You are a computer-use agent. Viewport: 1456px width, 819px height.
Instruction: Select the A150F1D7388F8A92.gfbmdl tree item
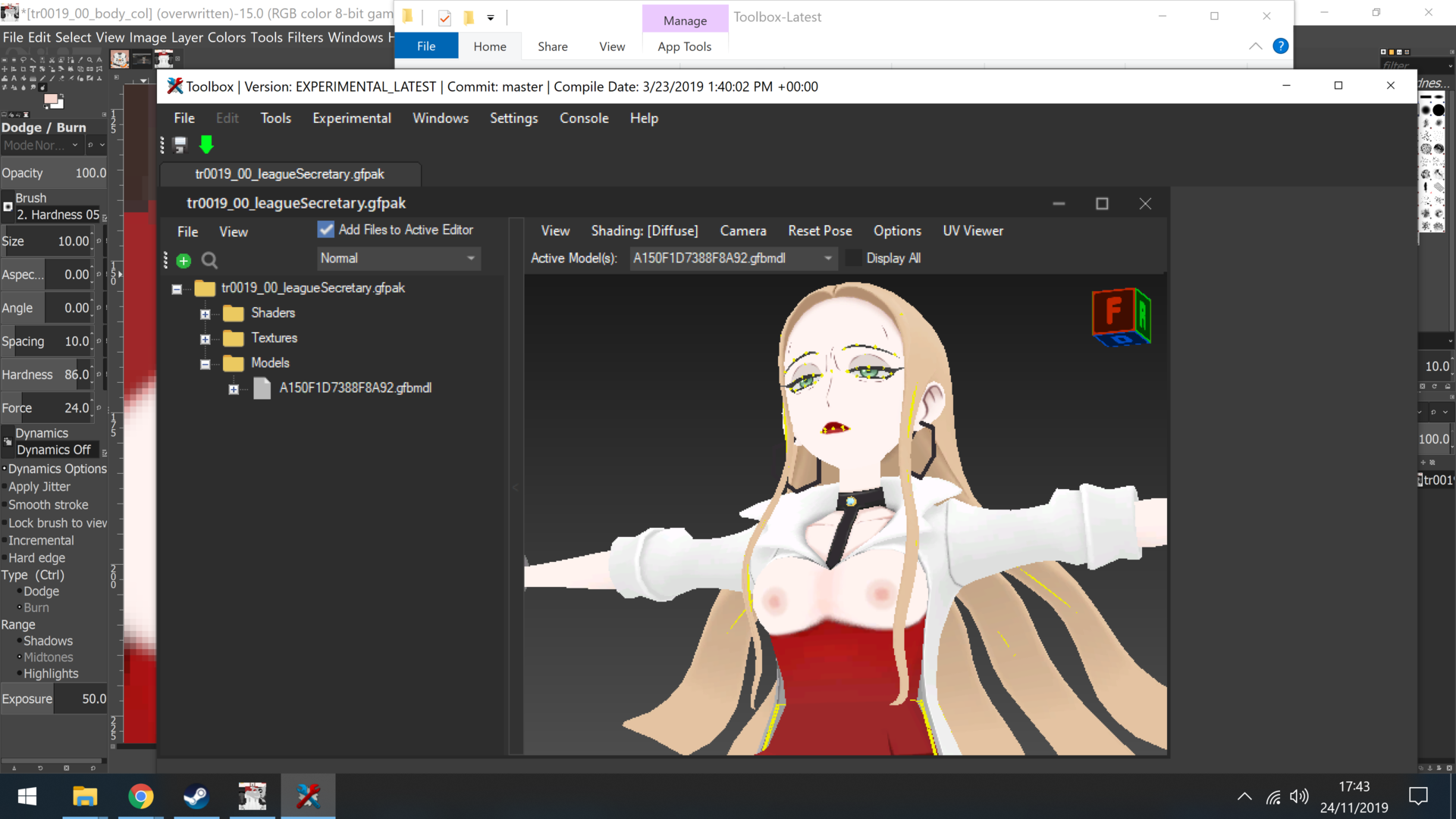(x=356, y=388)
